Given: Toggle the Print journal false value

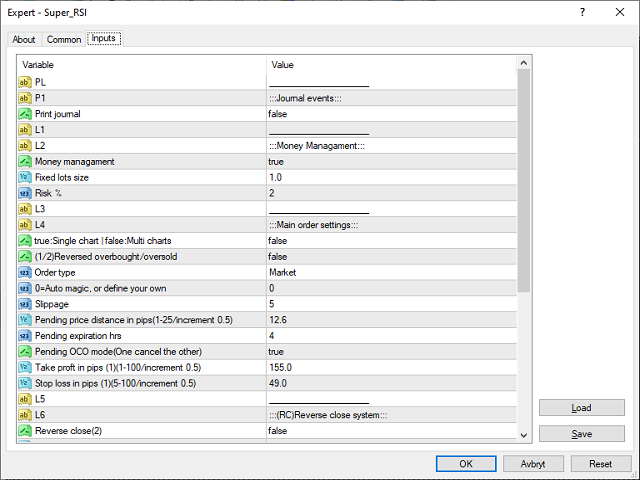Looking at the screenshot, I should 390,114.
